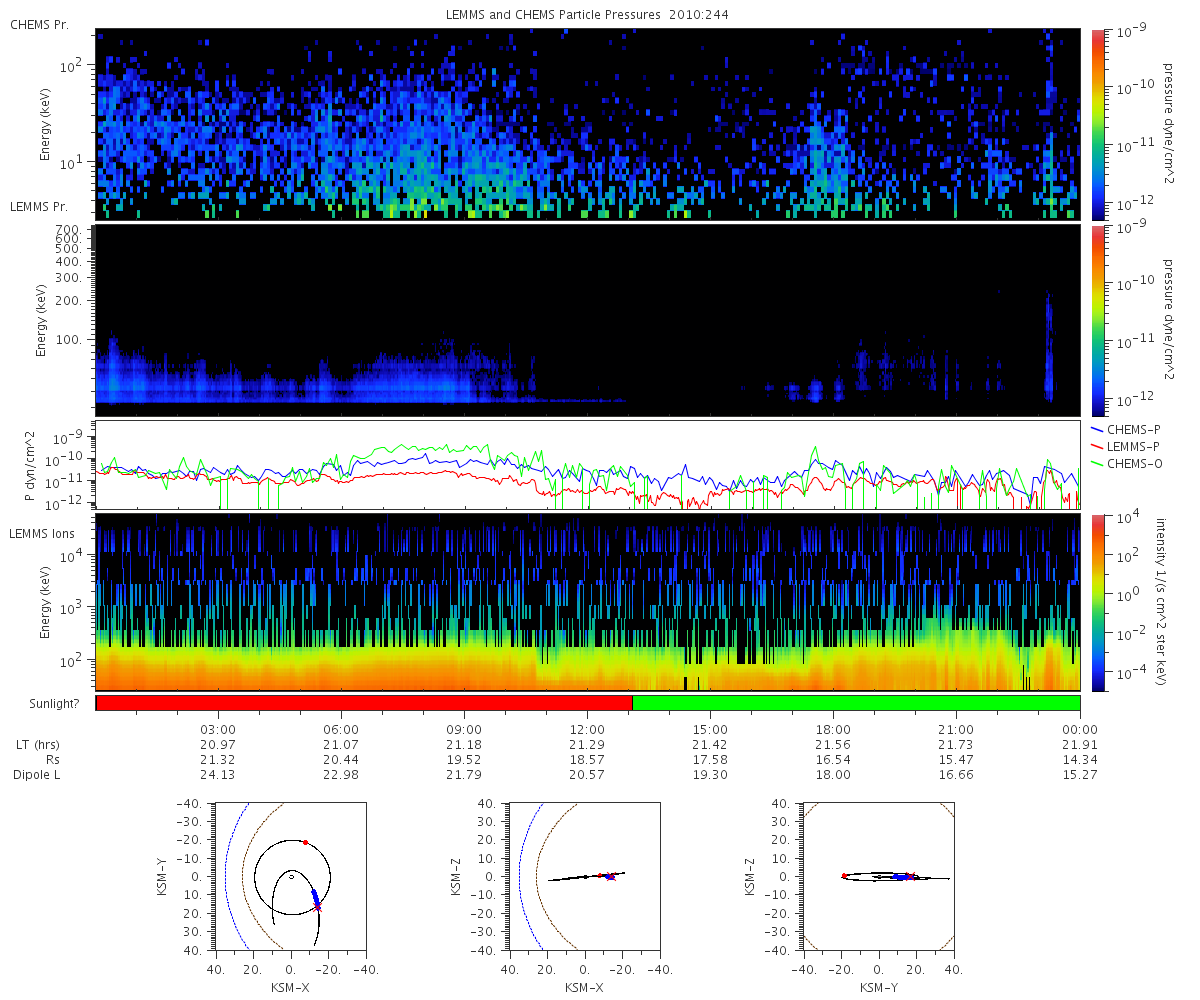The width and height of the screenshot is (1200, 1000).
Task: Click the CHEMS pressure colorbar
Action: [1097, 124]
